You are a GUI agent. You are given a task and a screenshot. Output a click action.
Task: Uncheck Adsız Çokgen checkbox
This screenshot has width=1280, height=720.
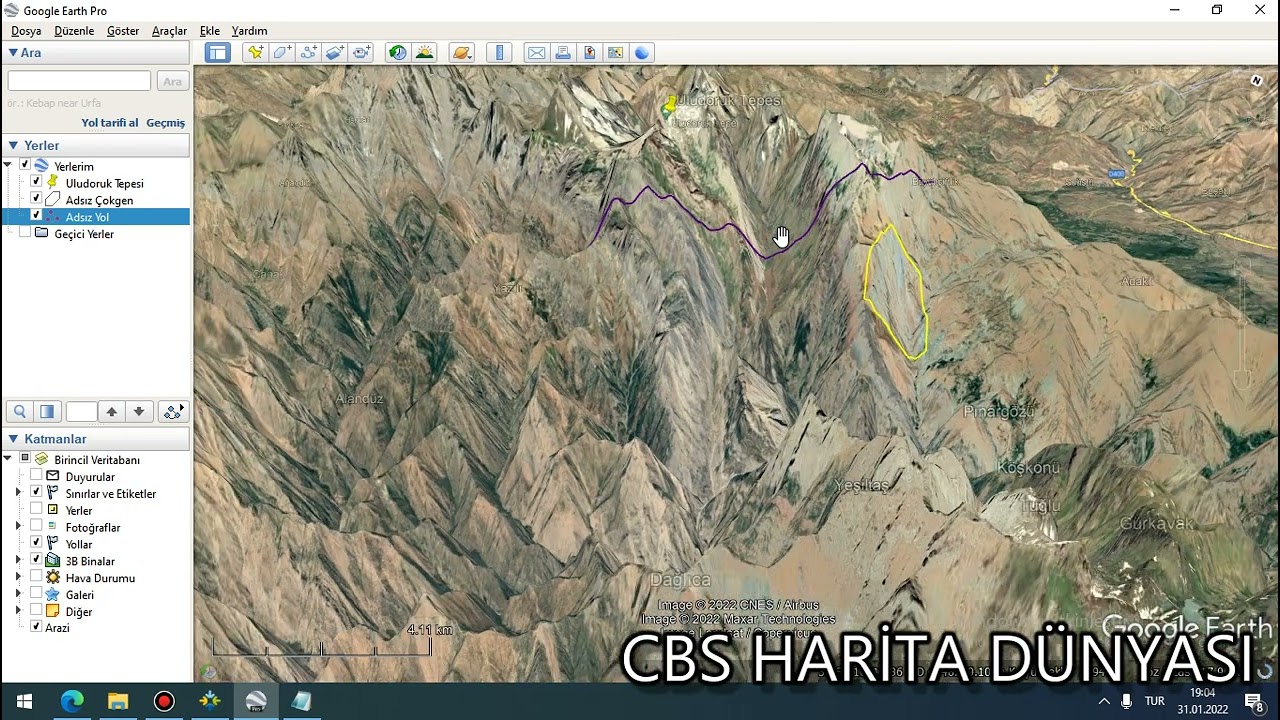(37, 200)
